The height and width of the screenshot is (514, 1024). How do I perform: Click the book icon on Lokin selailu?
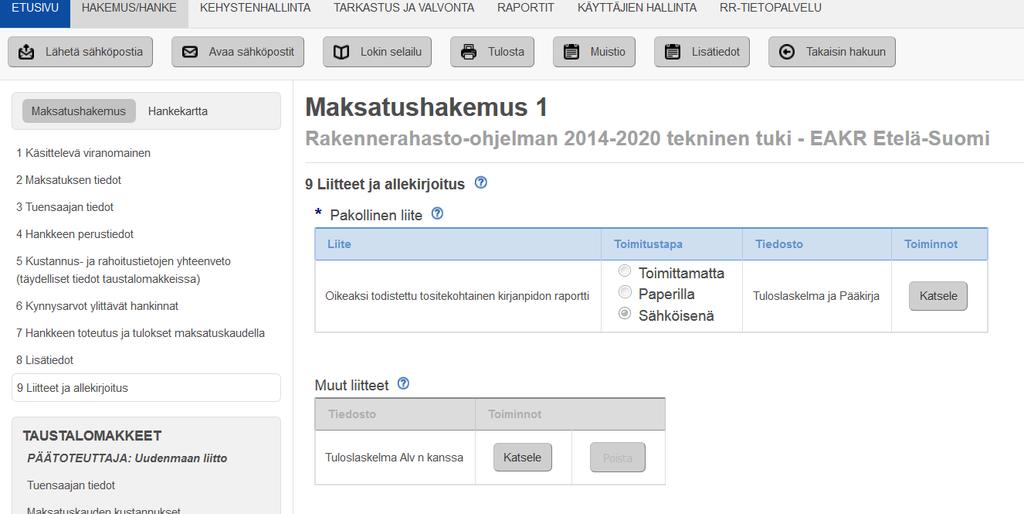click(341, 52)
